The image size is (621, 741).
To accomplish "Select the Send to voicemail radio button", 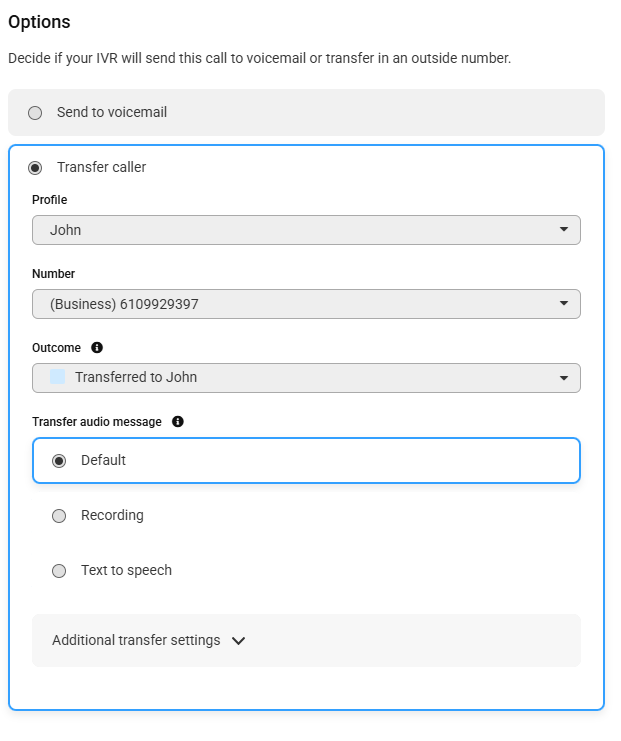I will coord(35,113).
